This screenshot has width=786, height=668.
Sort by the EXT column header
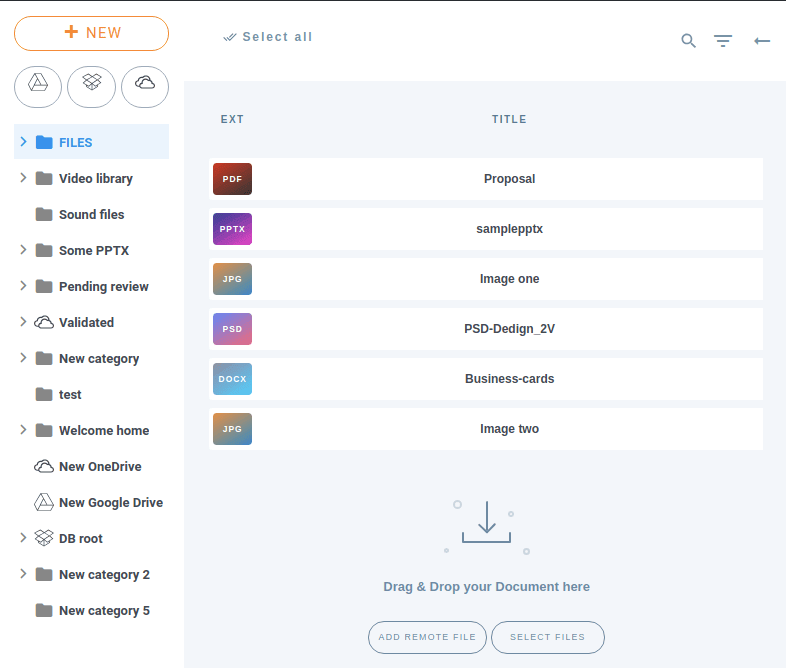(x=232, y=119)
